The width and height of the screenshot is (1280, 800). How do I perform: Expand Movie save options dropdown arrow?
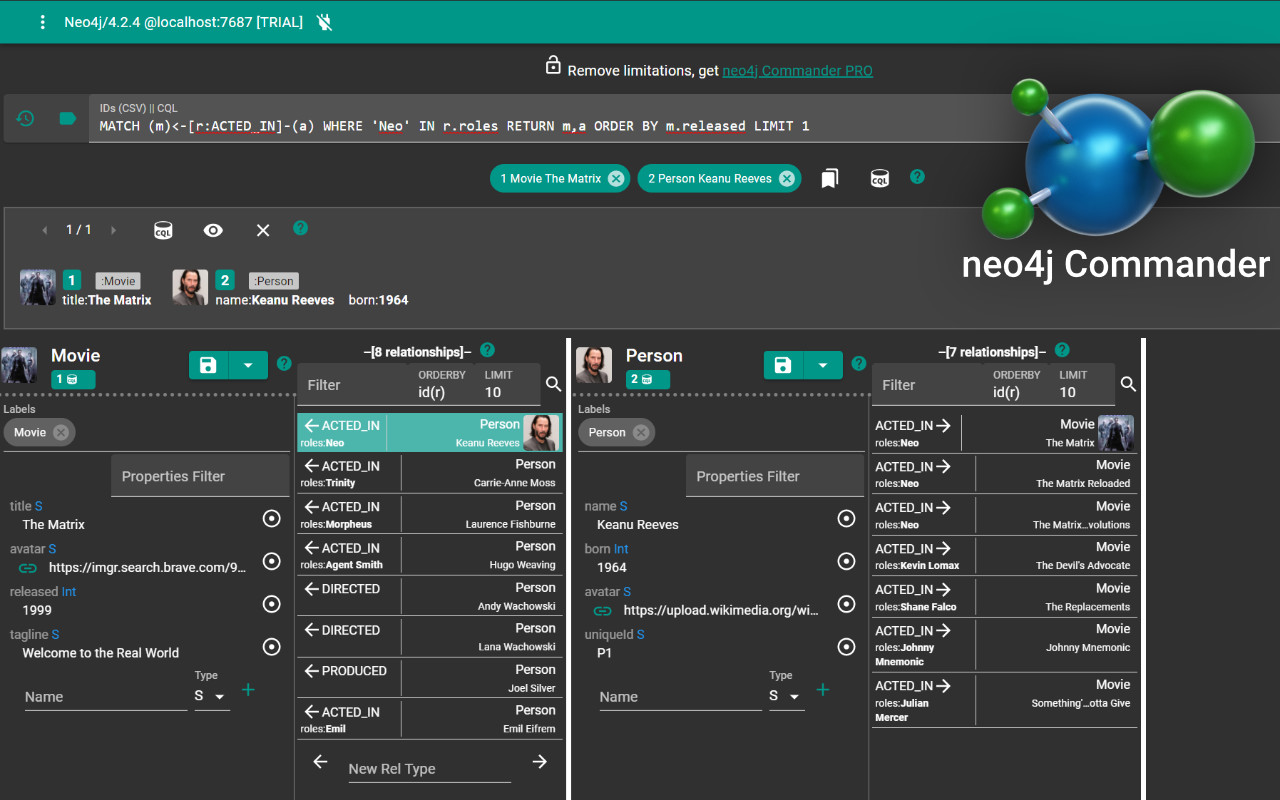[248, 365]
